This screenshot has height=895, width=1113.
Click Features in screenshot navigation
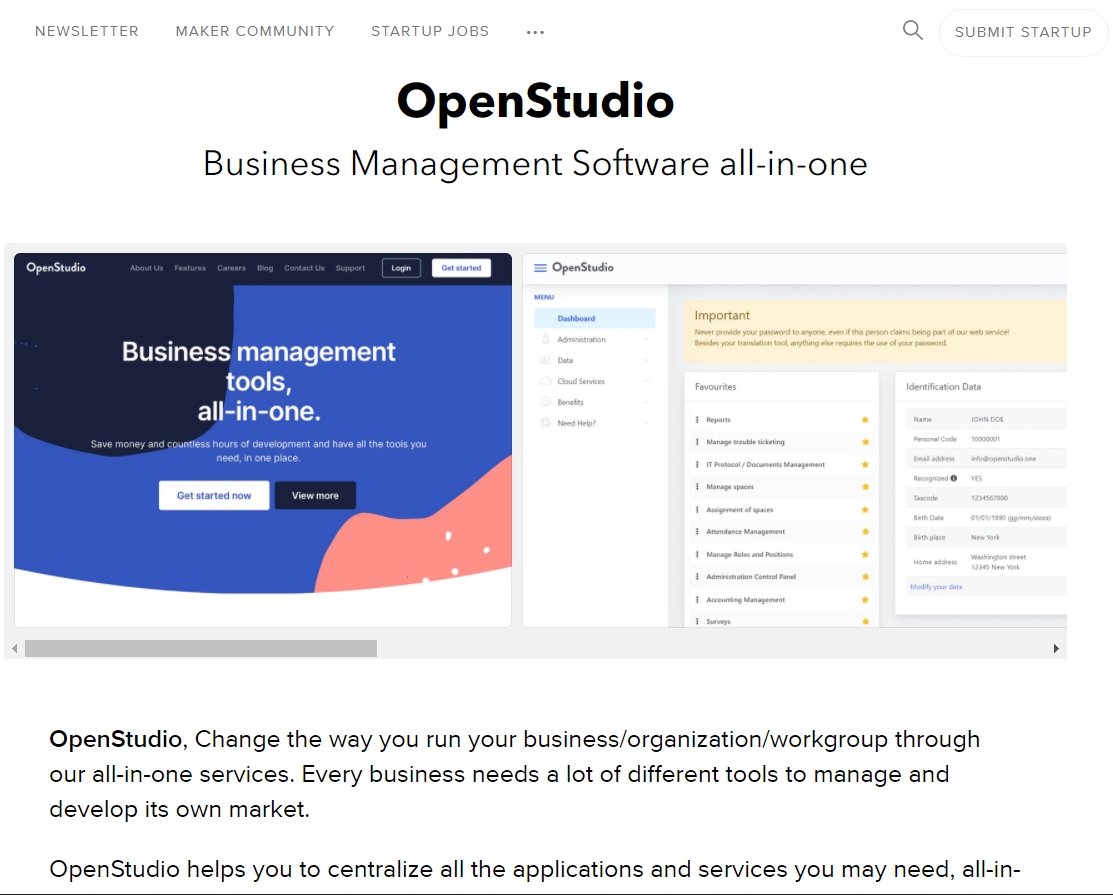[x=190, y=268]
